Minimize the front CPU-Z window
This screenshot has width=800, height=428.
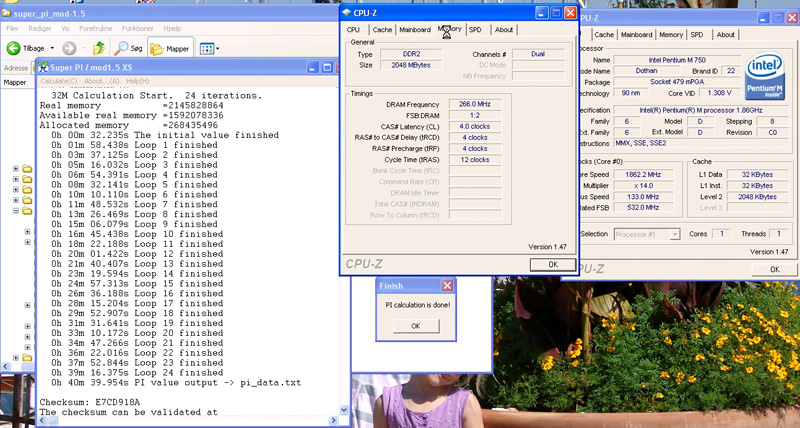click(x=542, y=13)
